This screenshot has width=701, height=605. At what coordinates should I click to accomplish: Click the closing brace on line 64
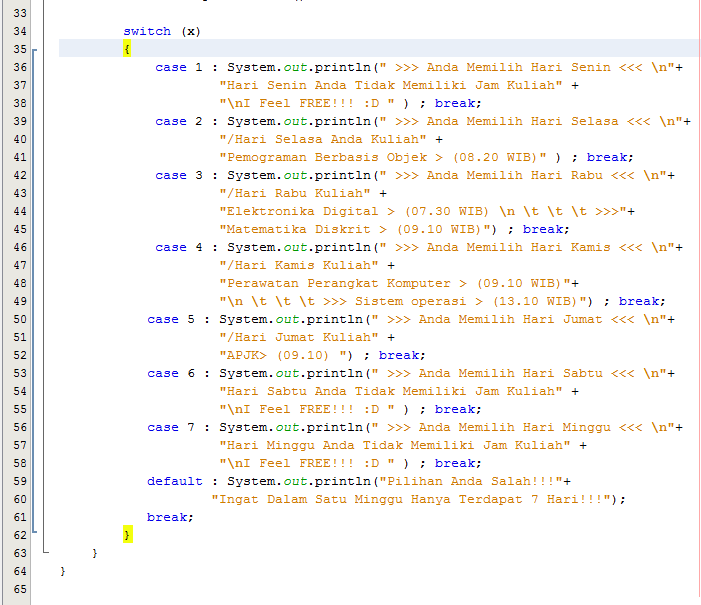[63, 571]
